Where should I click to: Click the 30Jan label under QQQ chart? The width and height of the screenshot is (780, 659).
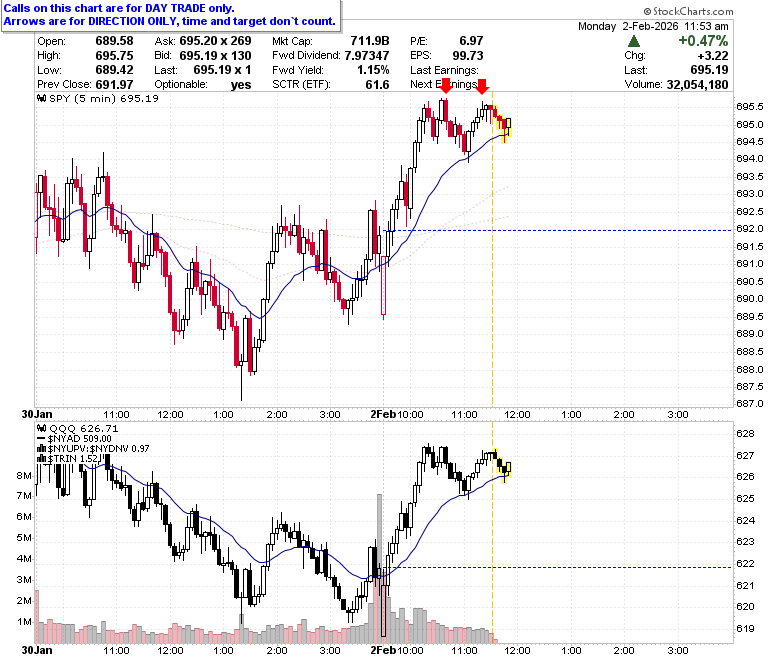(x=36, y=650)
